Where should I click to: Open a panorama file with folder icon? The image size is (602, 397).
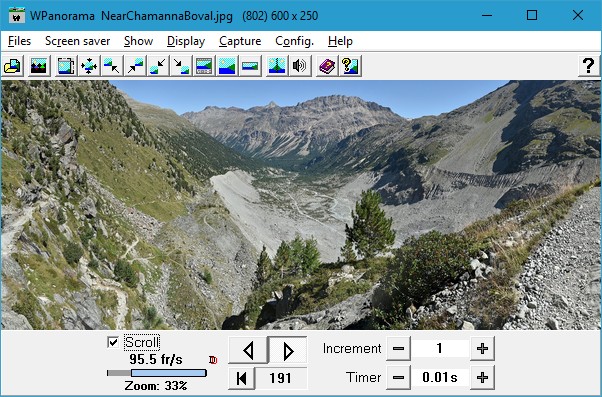tap(13, 66)
